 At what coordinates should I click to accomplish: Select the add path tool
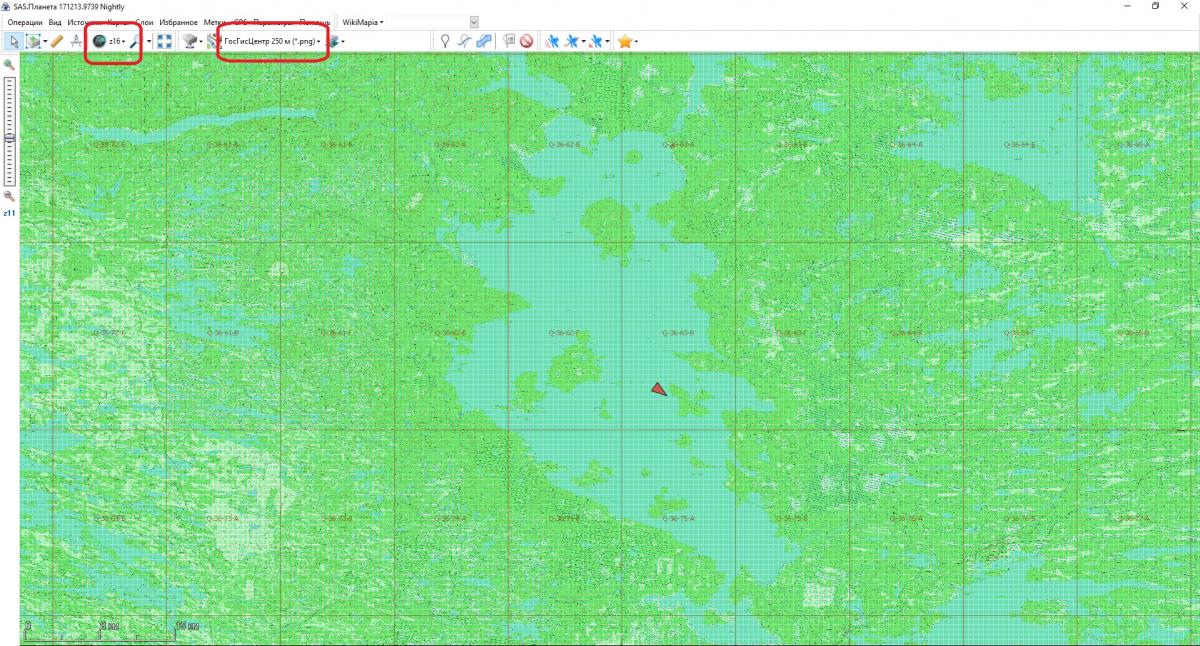(x=464, y=41)
